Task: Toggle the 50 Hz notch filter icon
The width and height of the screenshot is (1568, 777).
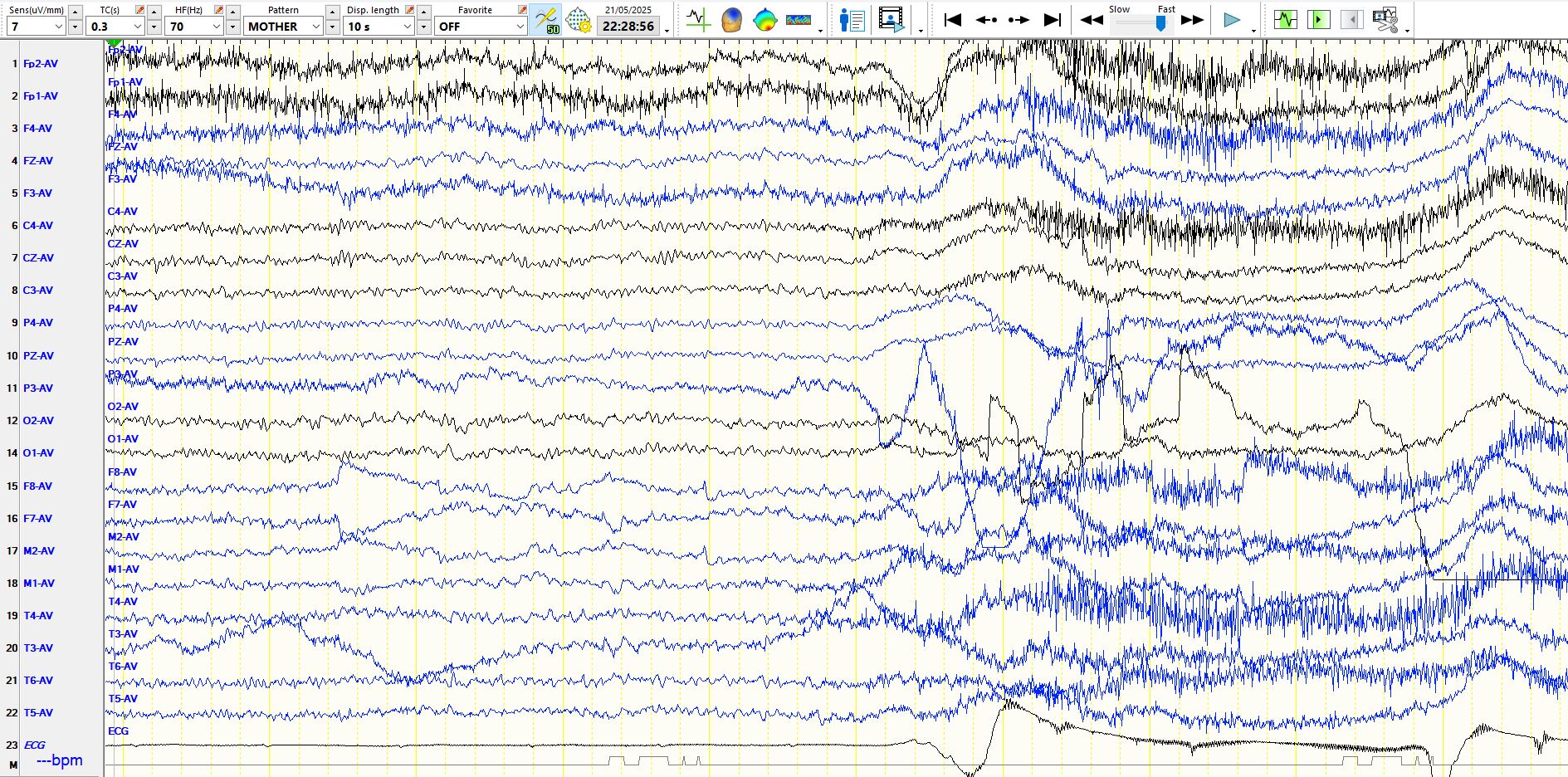Action: 546,19
